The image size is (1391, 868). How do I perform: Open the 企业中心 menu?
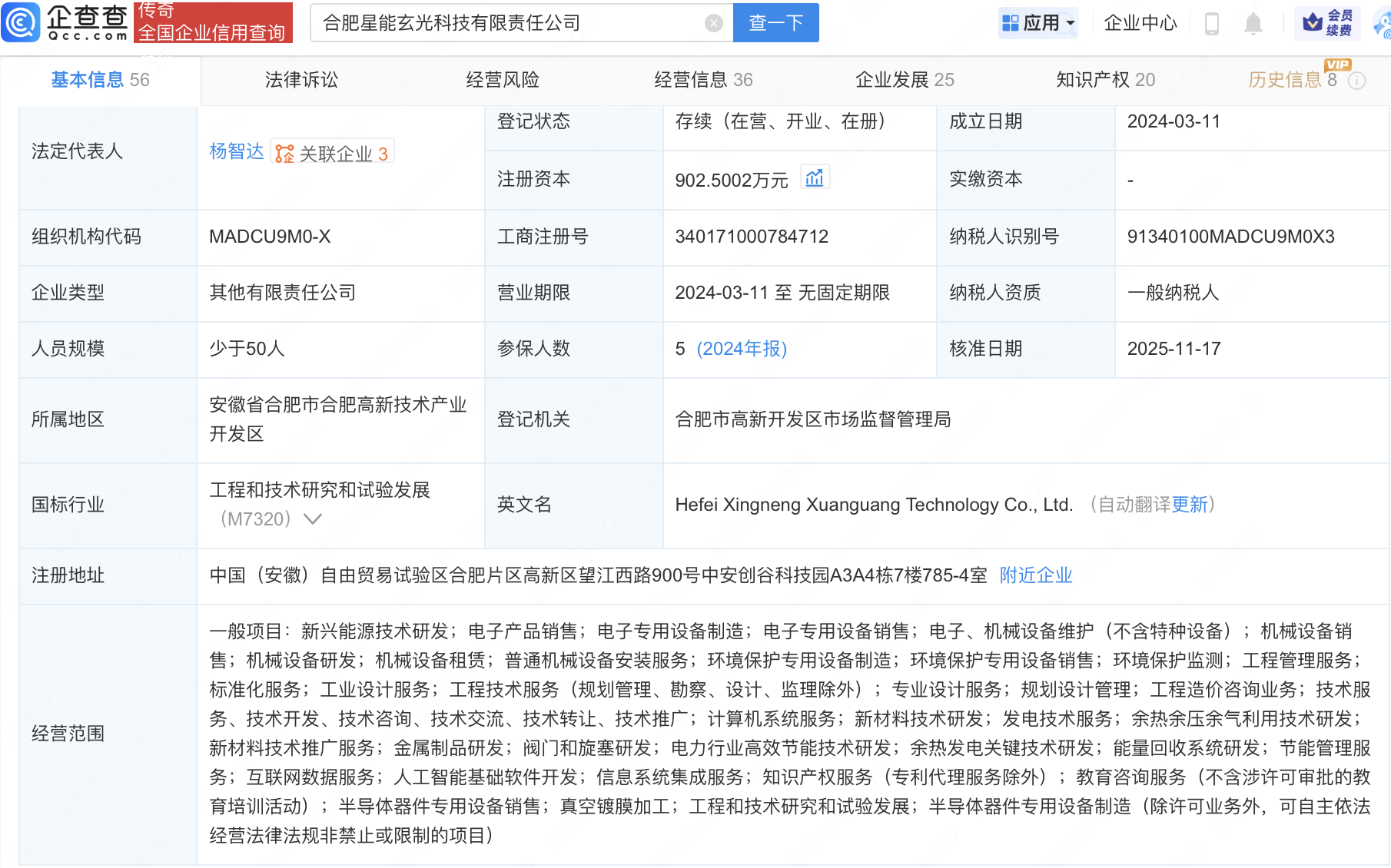coord(1140,24)
